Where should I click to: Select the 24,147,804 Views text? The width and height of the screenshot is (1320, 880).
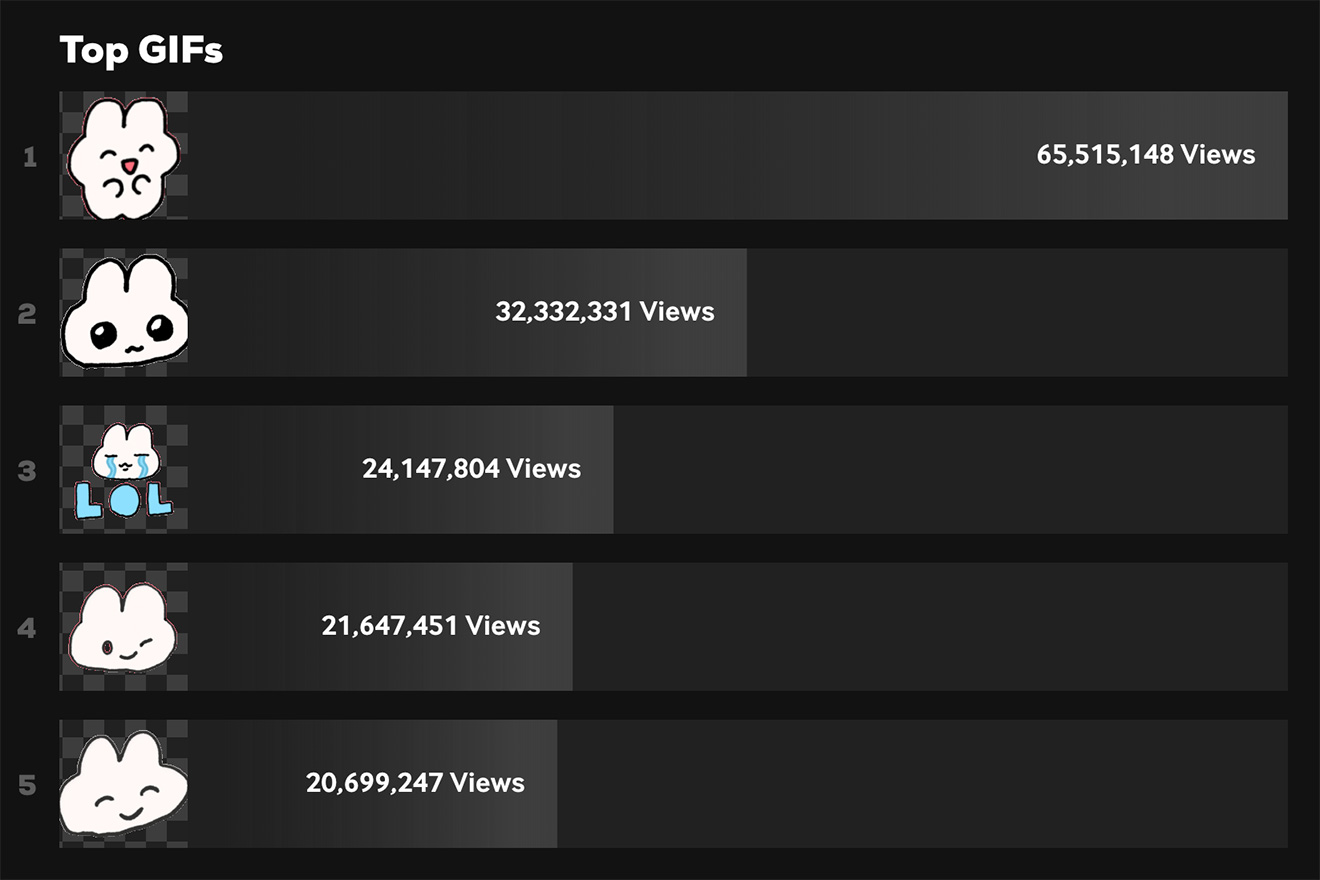point(471,469)
